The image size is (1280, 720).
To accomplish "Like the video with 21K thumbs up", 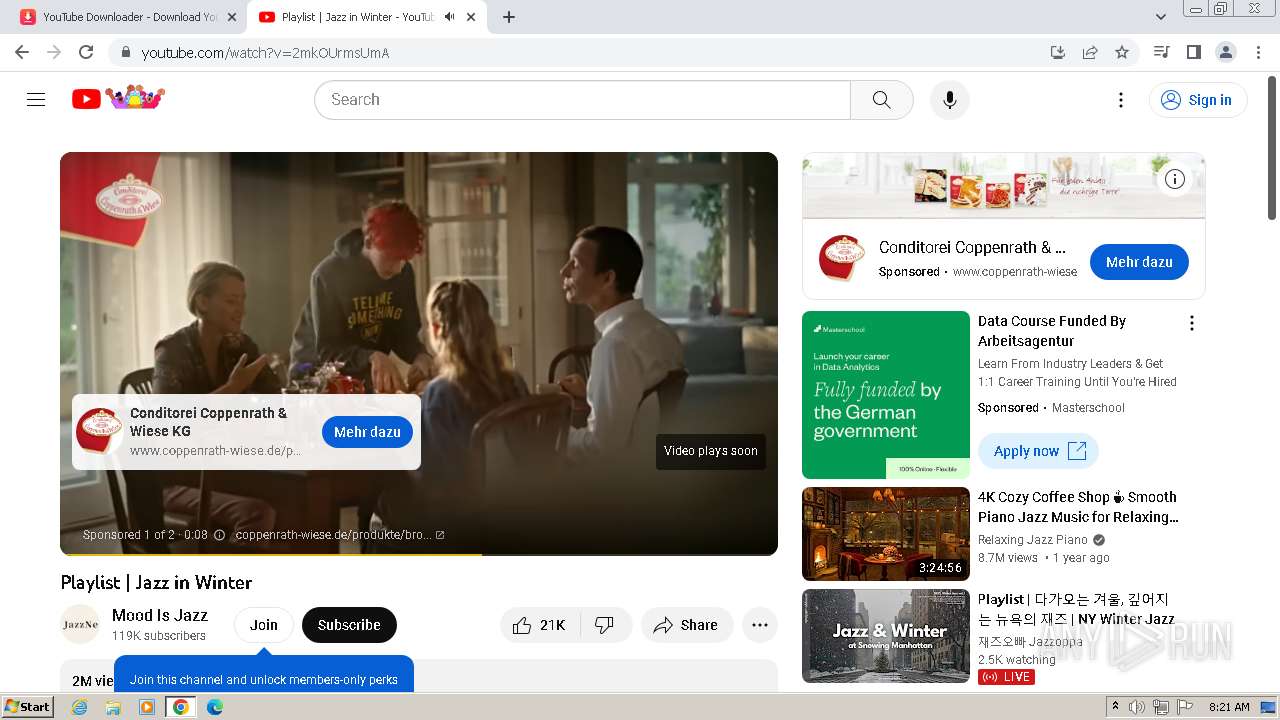I will (x=539, y=625).
